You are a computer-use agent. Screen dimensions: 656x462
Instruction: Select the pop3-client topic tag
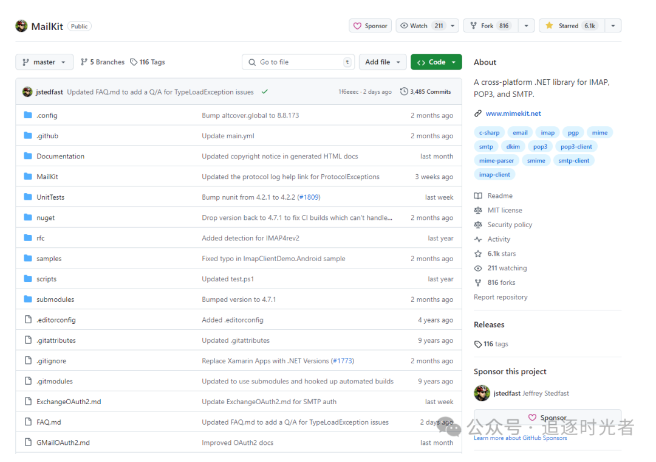576,146
